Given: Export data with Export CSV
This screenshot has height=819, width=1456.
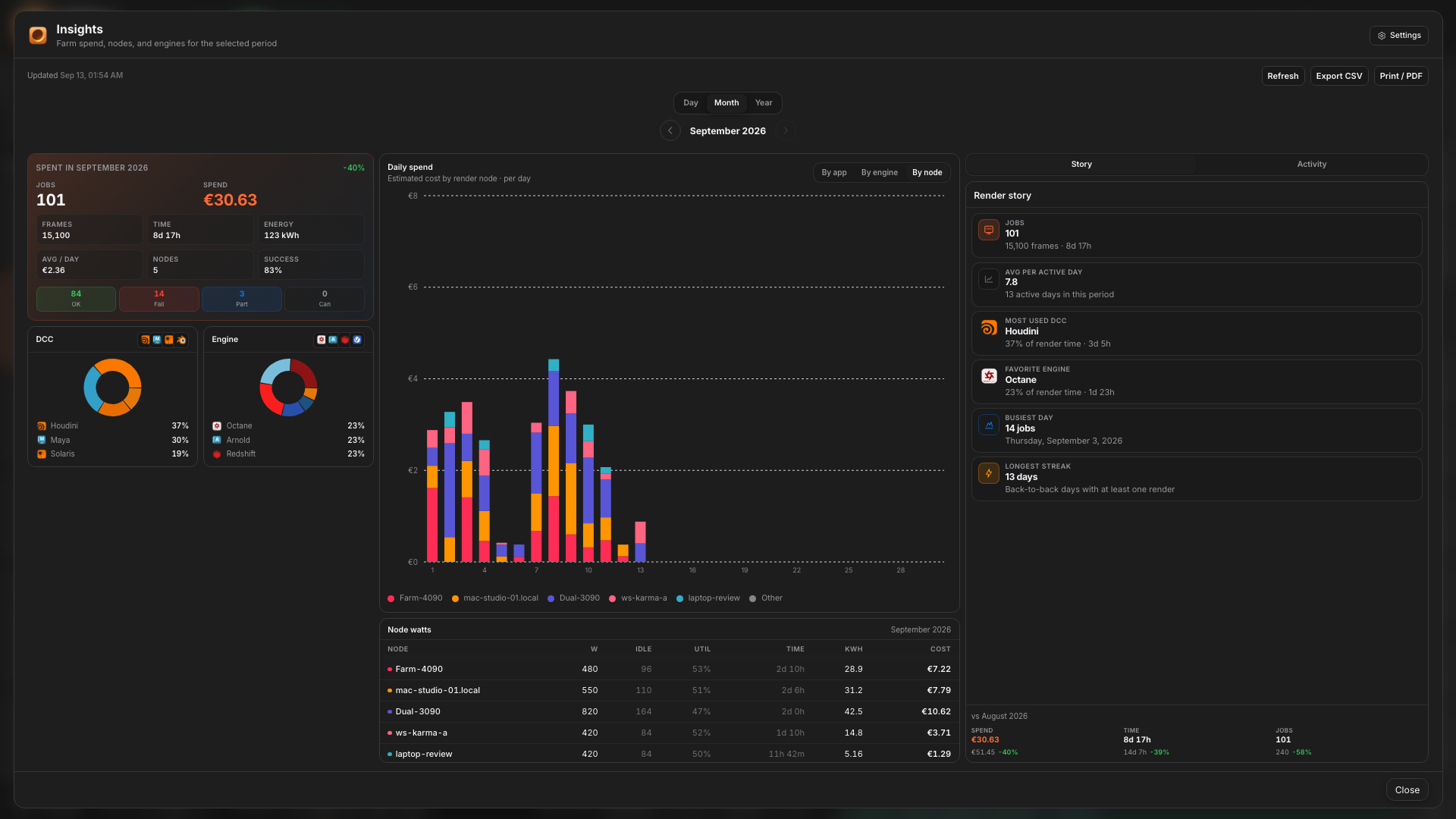Looking at the screenshot, I should point(1339,76).
